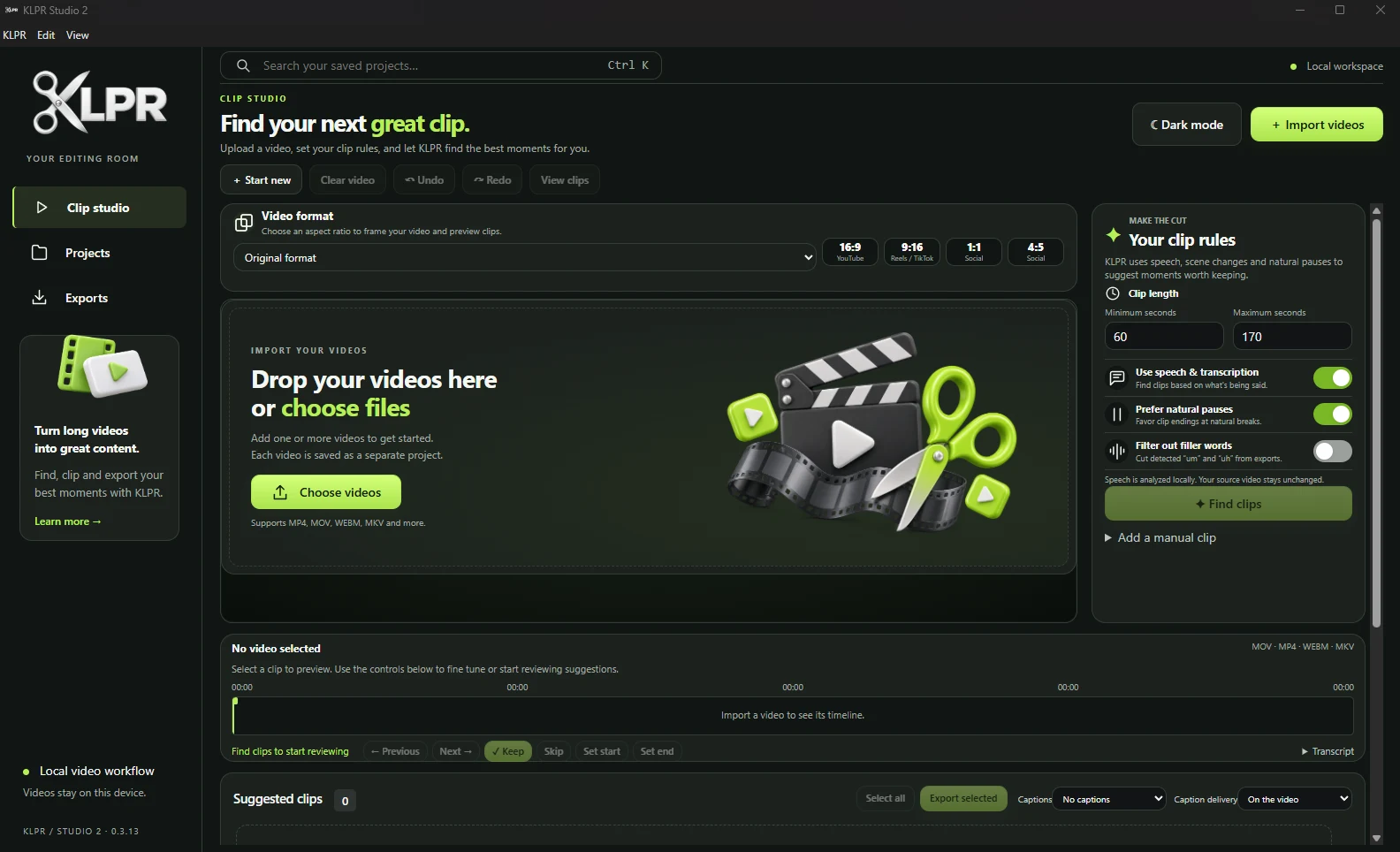Click the Video format frames icon
Viewport: 1400px width, 852px height.
tap(243, 223)
